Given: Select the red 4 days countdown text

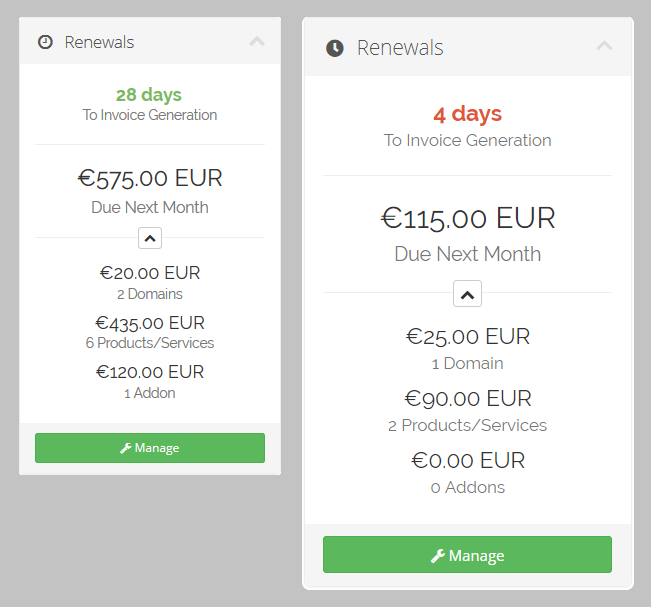Looking at the screenshot, I should (x=468, y=114).
